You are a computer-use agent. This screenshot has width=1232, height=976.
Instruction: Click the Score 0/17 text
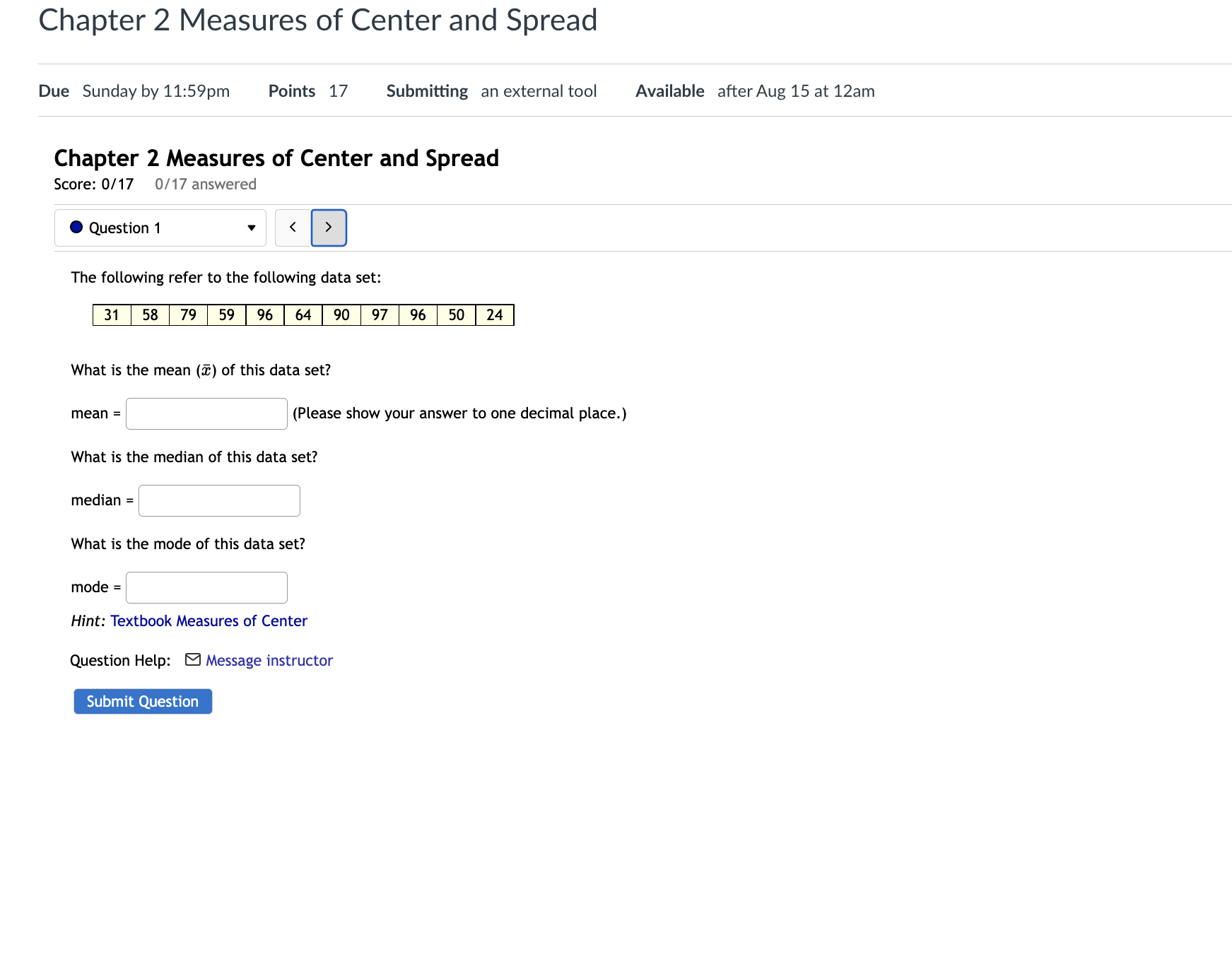(x=93, y=184)
